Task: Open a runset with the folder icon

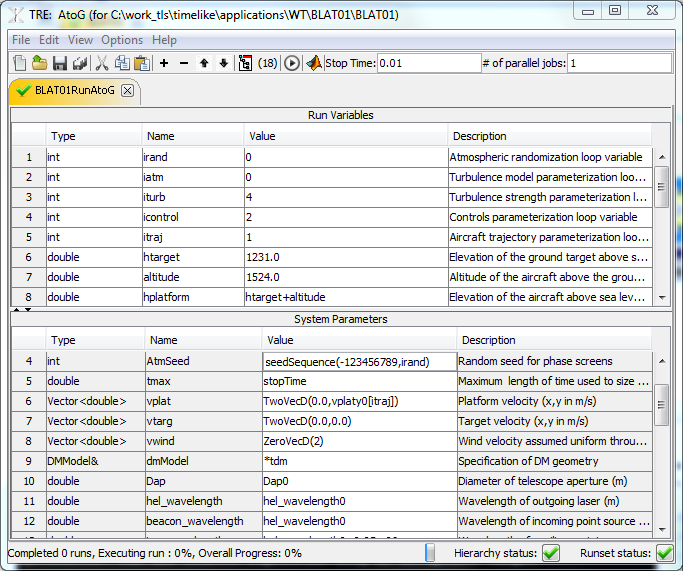Action: [x=39, y=63]
